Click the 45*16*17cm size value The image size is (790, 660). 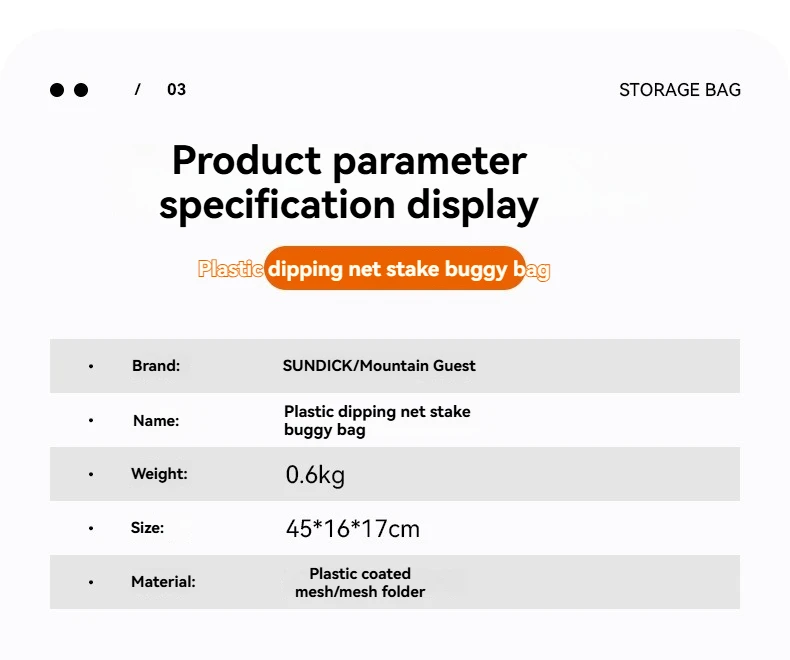coord(353,529)
